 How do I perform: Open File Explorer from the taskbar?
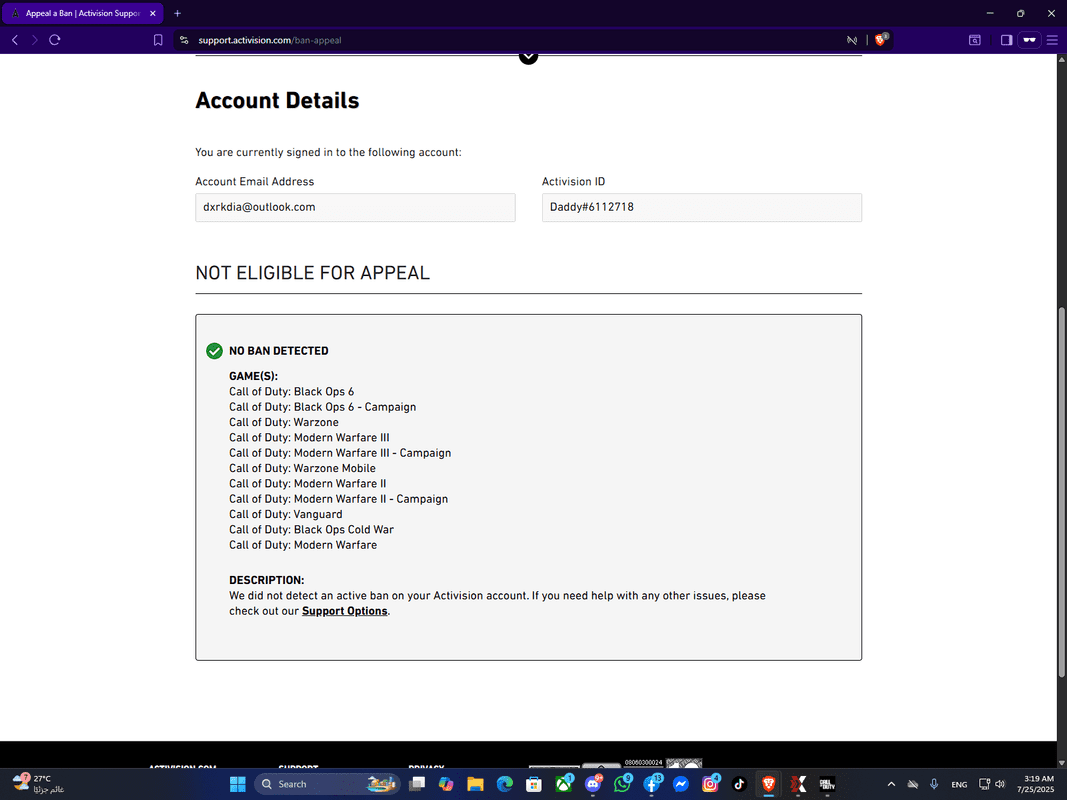[x=475, y=784]
